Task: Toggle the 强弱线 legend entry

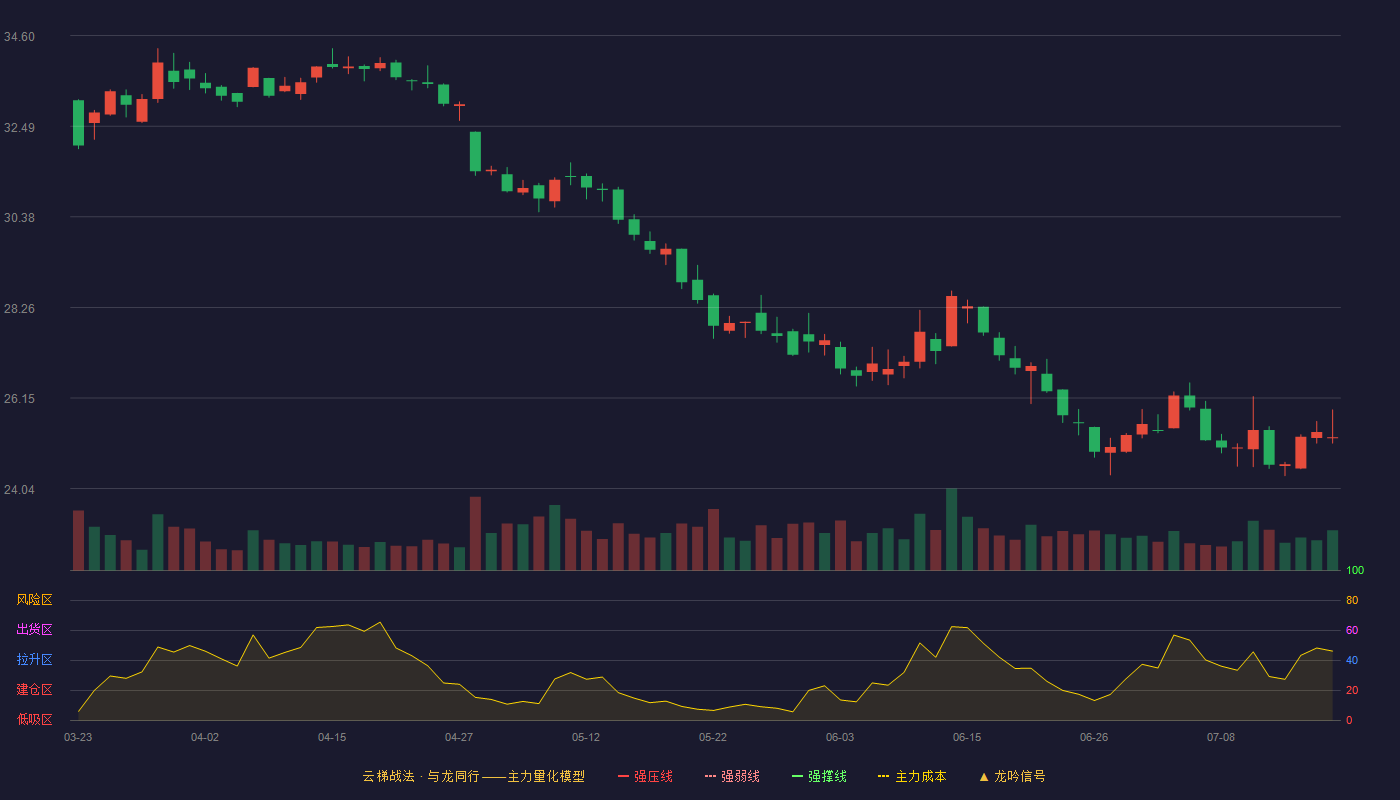Action: pyautogui.click(x=732, y=776)
